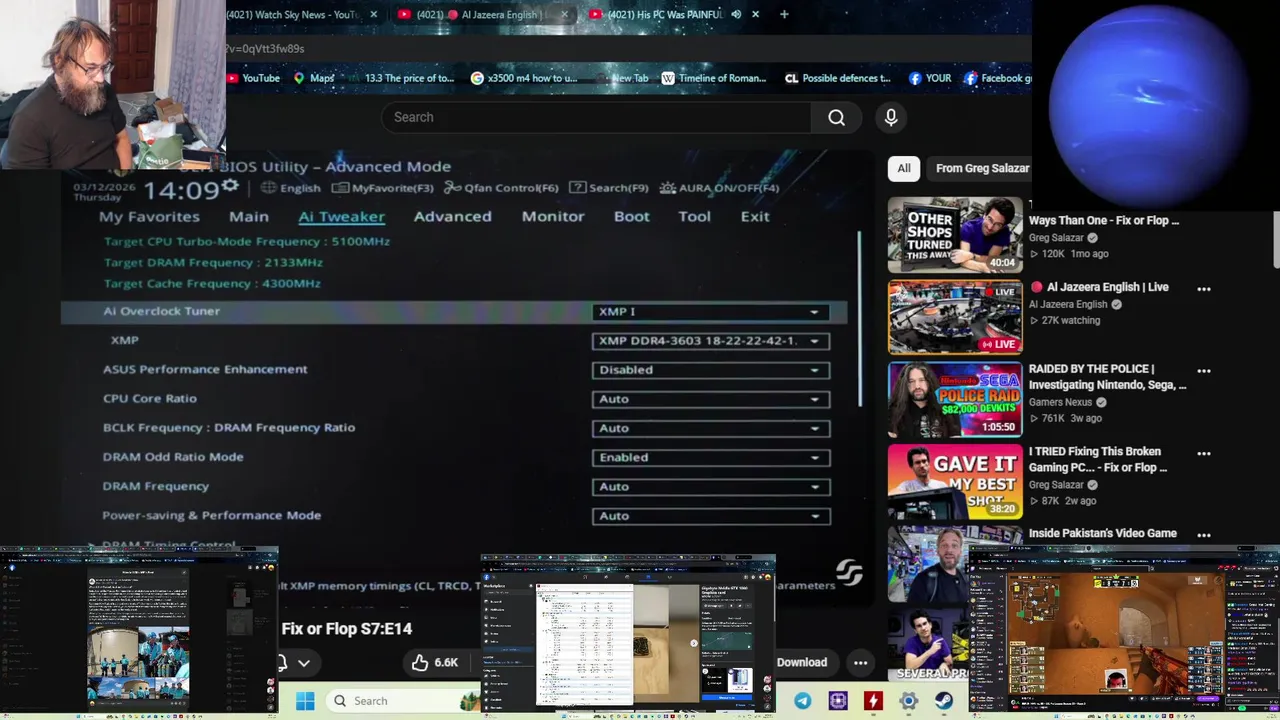Open the x3500 m4 Google bookmark

[x=523, y=78]
